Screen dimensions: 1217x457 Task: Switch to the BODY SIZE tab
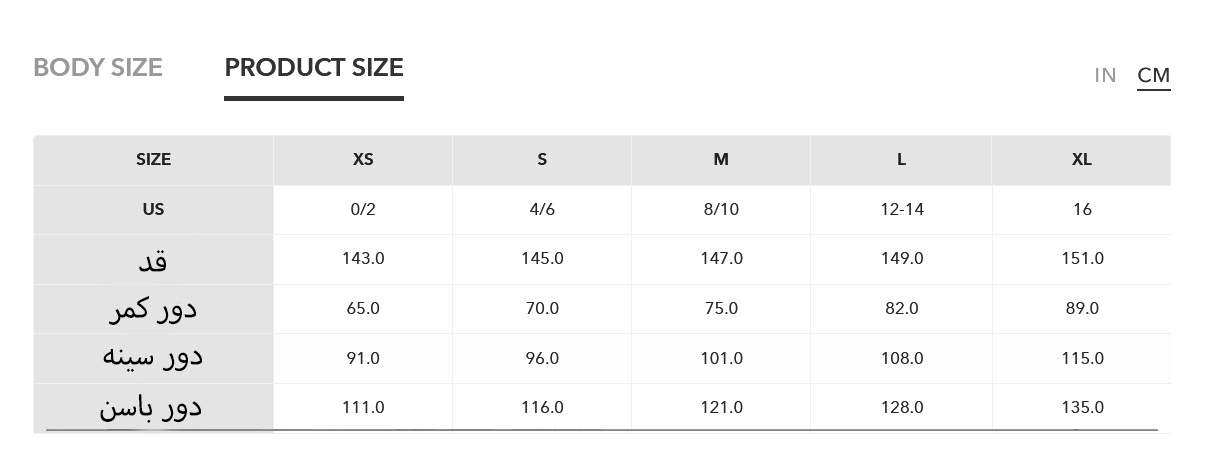(x=98, y=68)
